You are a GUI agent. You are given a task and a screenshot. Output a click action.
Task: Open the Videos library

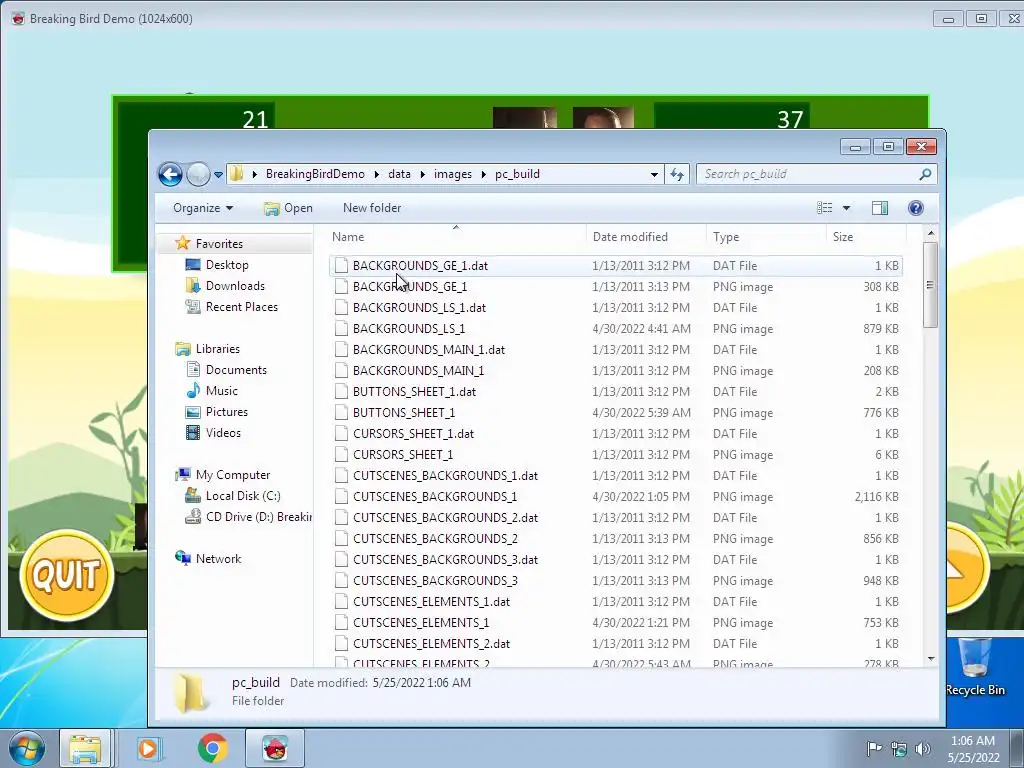pyautogui.click(x=223, y=432)
